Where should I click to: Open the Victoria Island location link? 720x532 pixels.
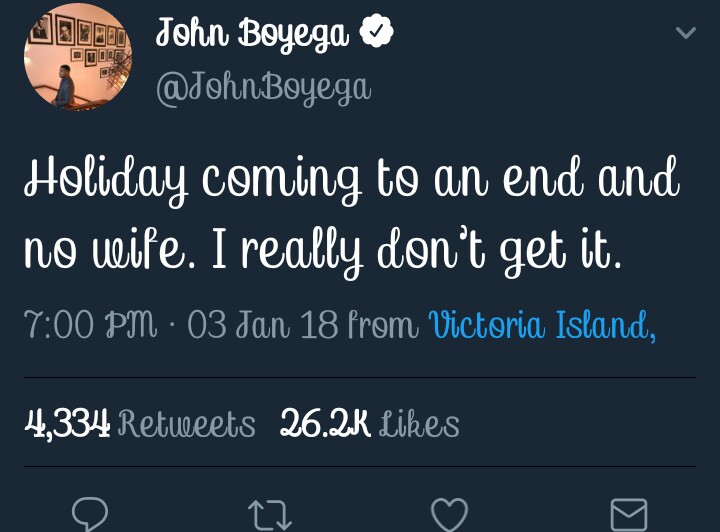[x=541, y=326]
